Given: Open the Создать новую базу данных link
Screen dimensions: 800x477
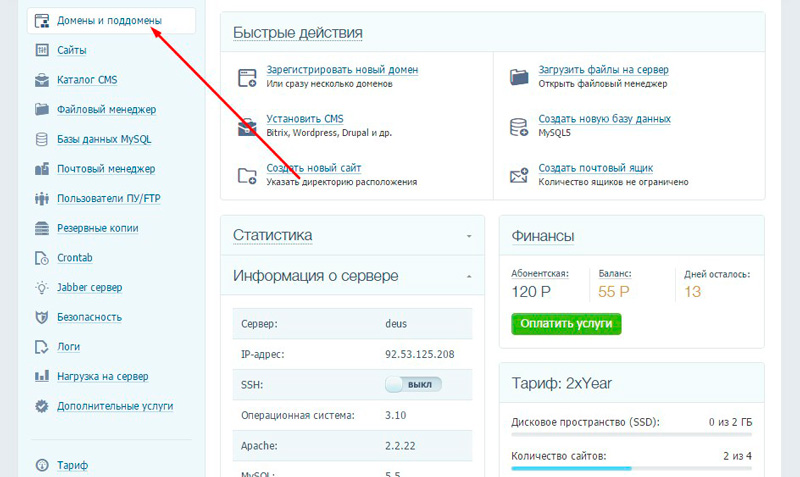Looking at the screenshot, I should [604, 119].
